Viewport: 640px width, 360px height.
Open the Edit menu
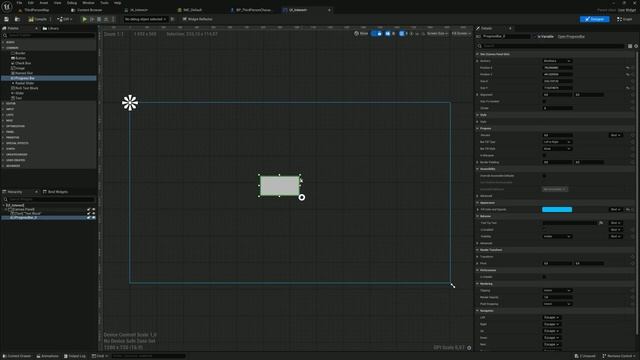click(31, 3)
